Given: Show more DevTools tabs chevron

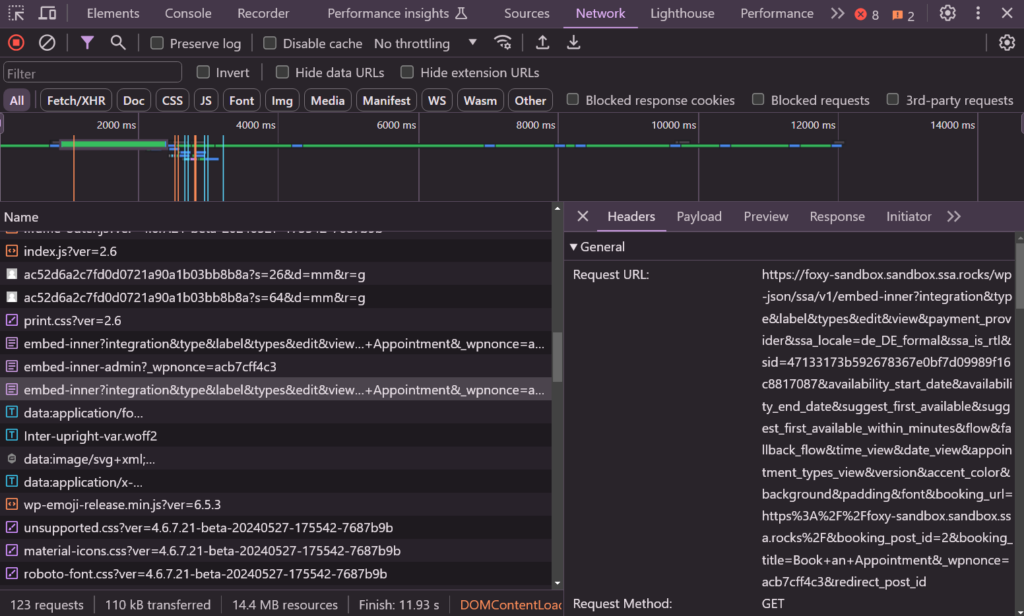Looking at the screenshot, I should click(837, 13).
